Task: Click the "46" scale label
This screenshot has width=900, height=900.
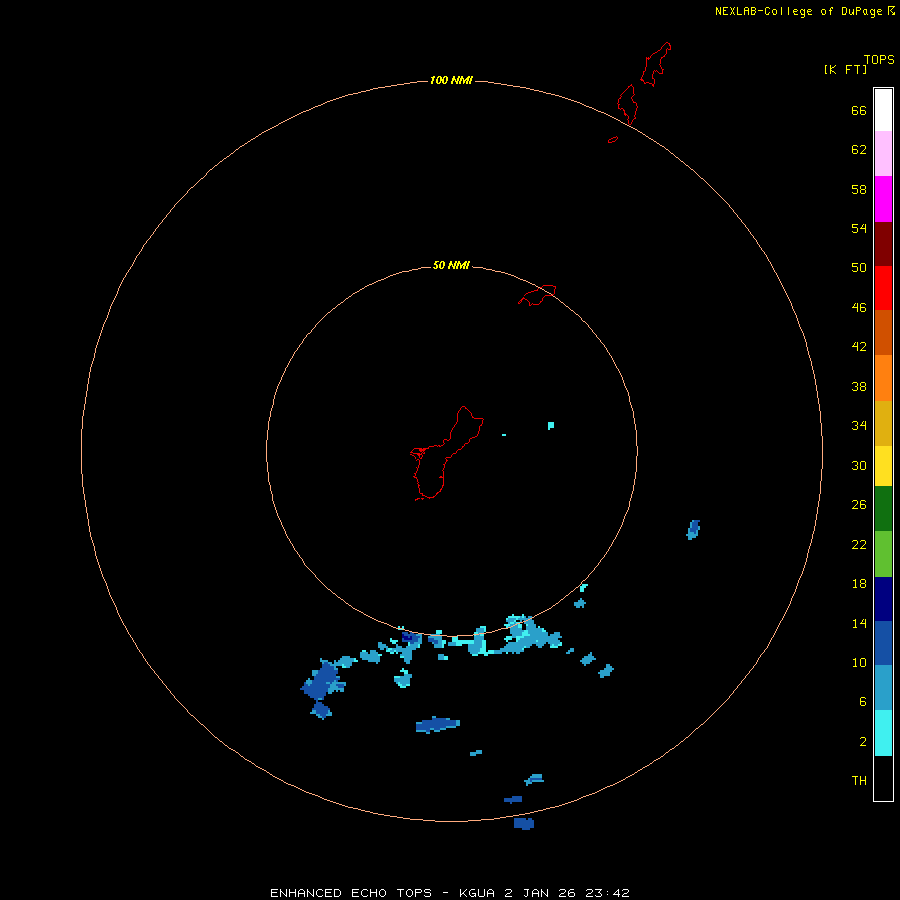Action: 859,307
